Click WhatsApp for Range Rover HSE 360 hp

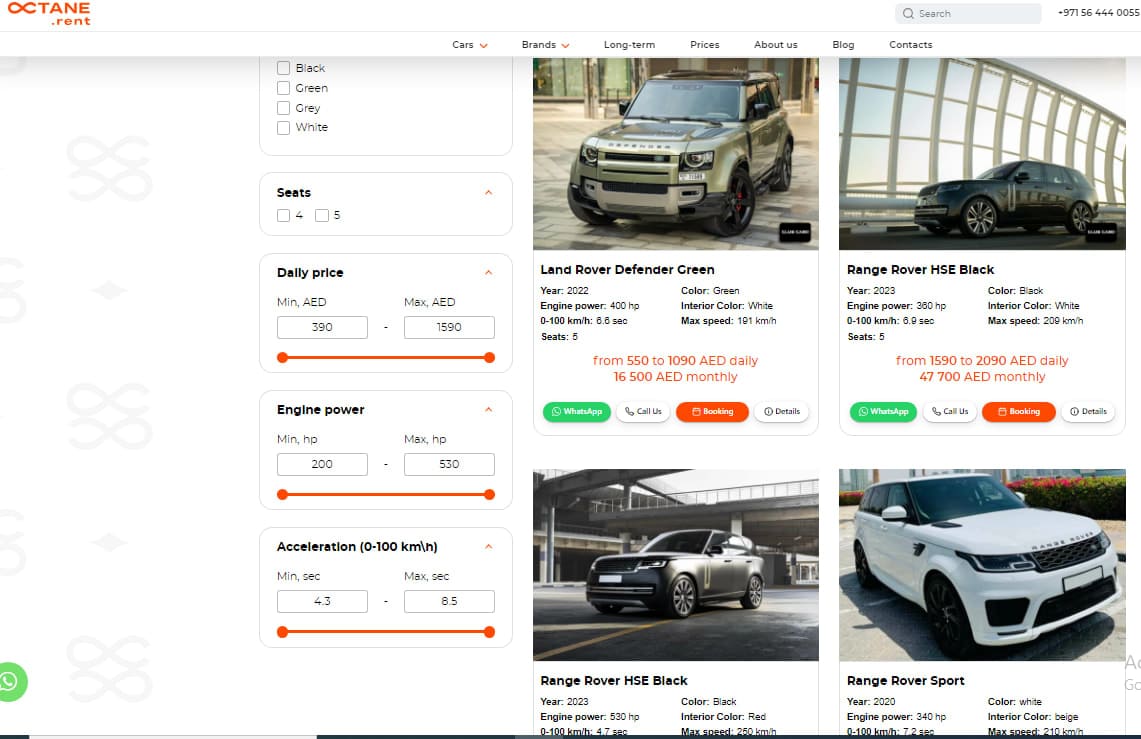[883, 412]
